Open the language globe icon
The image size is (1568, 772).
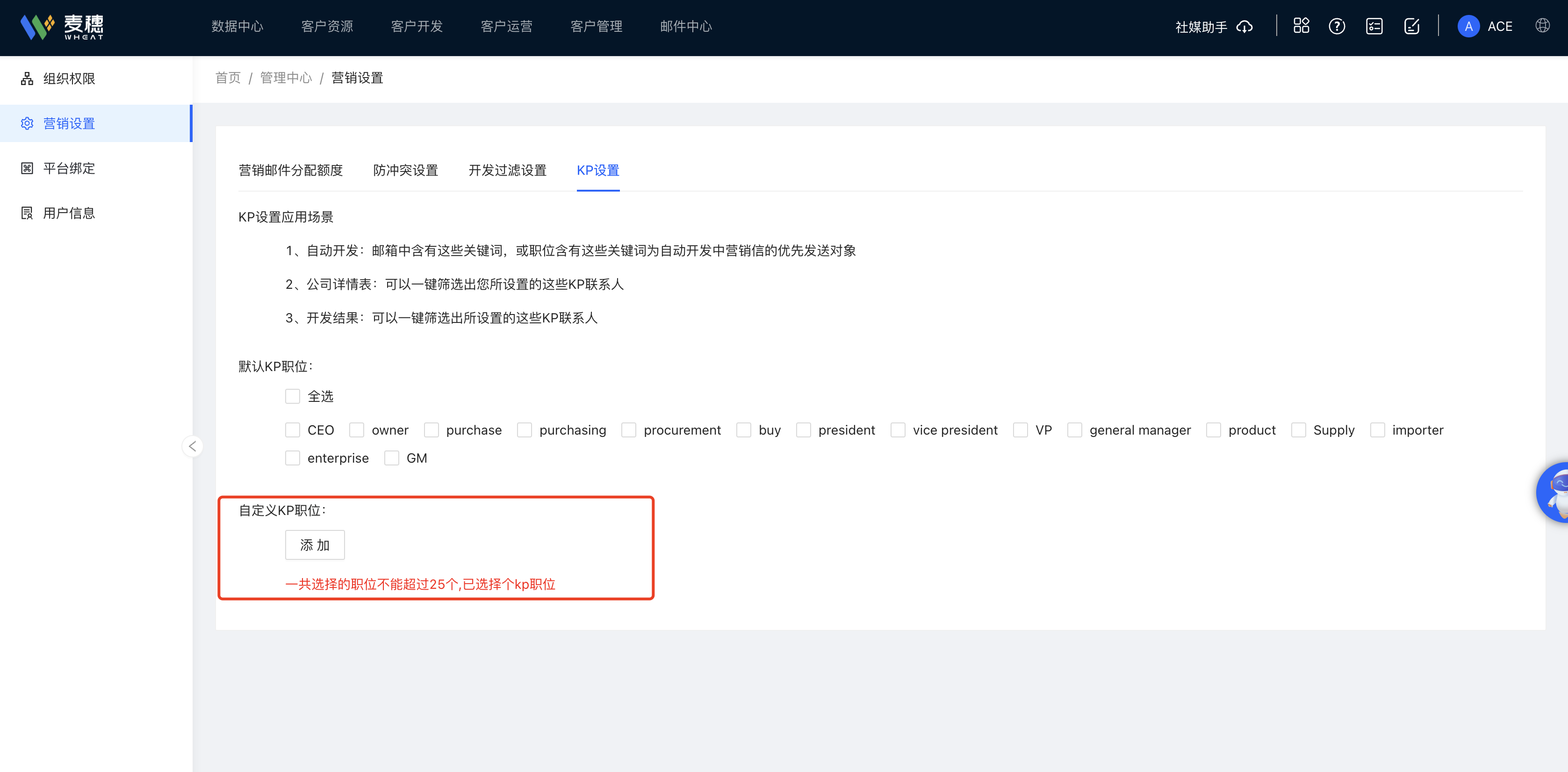point(1542,26)
